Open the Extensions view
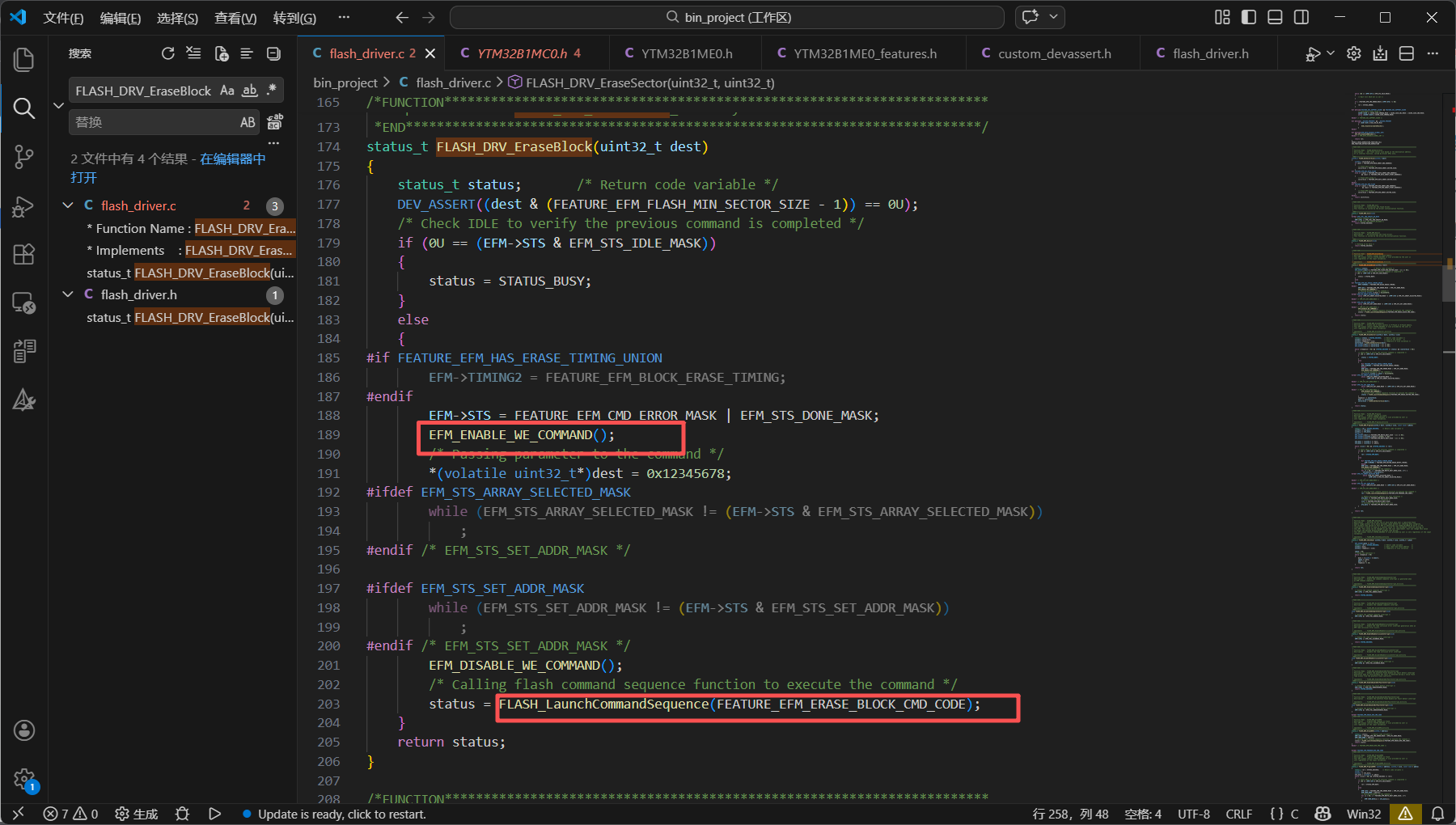Screen dimensions: 1456x825 [24, 255]
